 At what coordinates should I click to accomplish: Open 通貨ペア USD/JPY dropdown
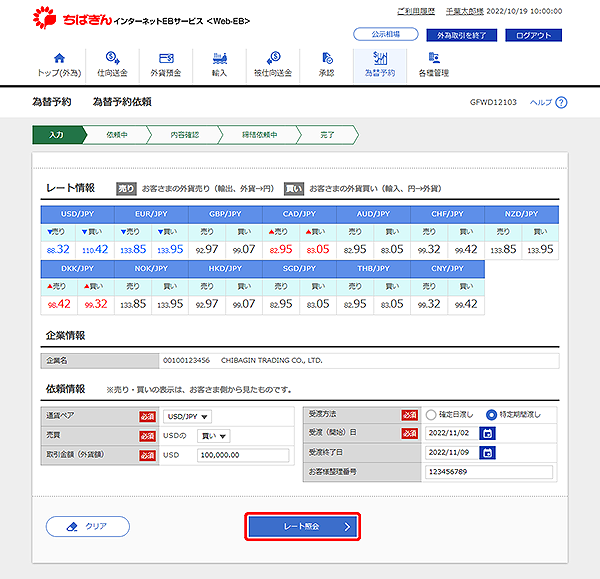(187, 416)
